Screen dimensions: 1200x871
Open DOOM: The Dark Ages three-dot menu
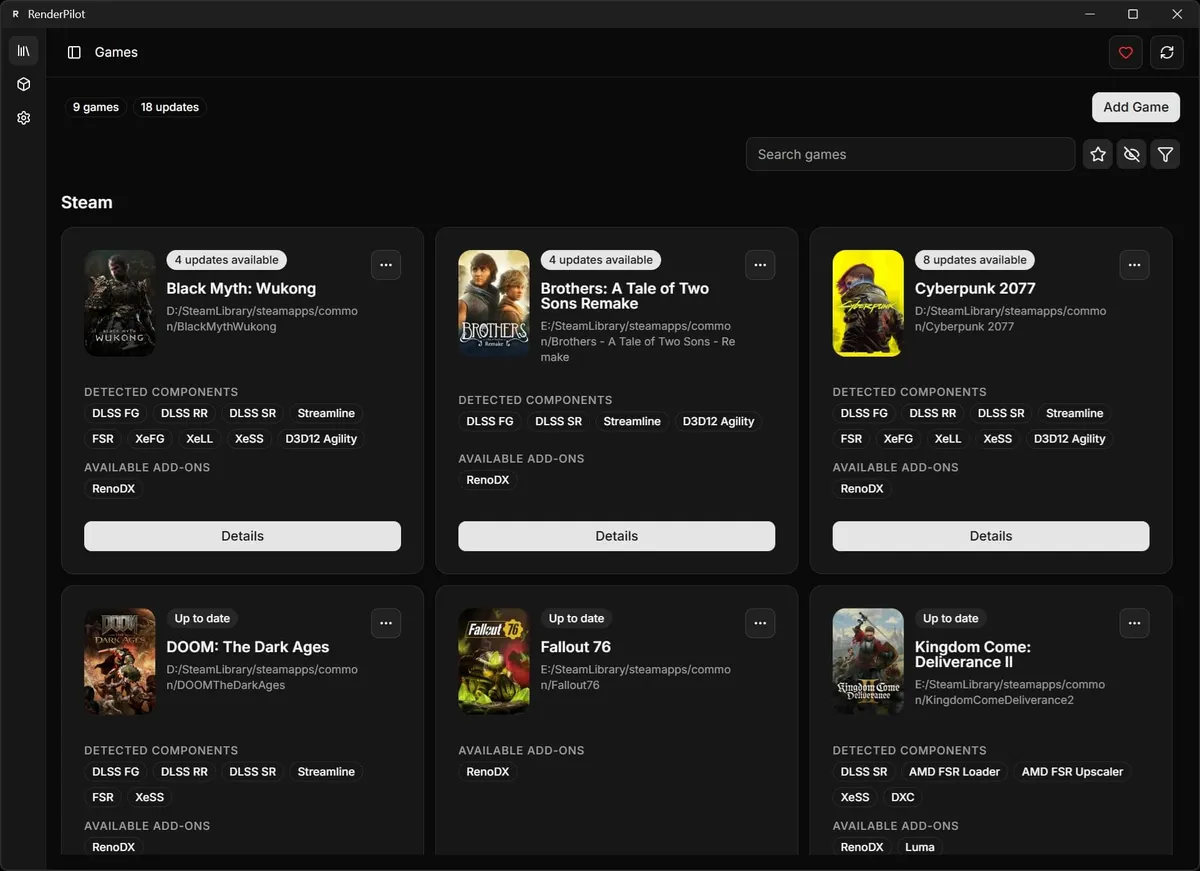point(386,623)
